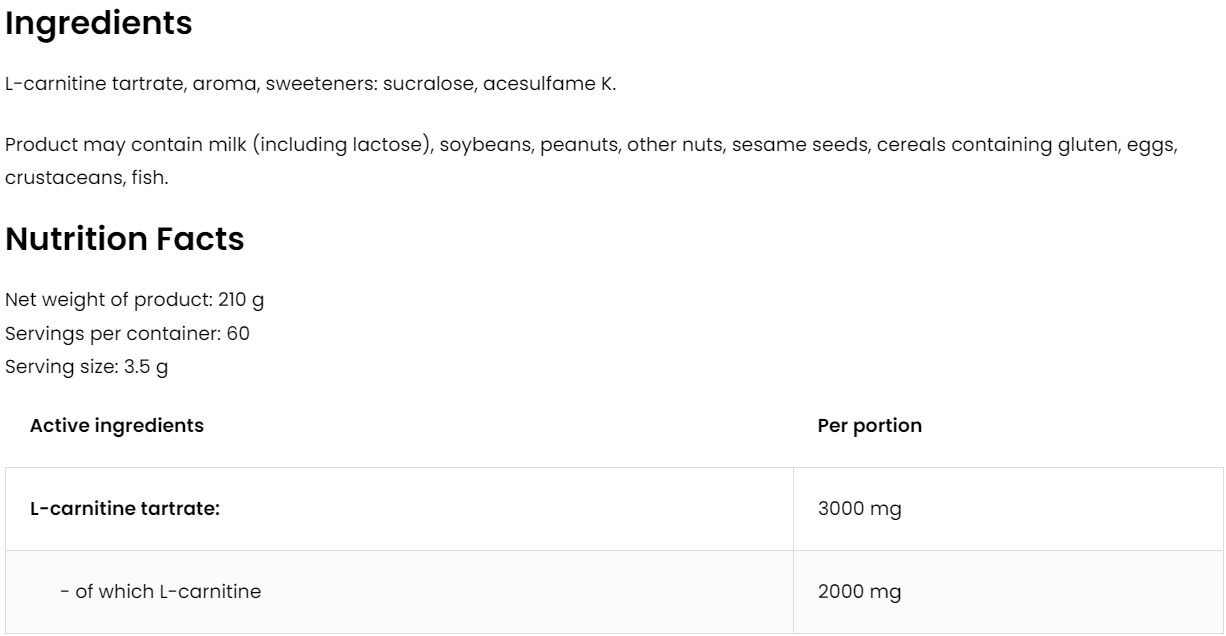Click the "L-carnitine tartrate:" table row label
The image size is (1226, 636).
(x=125, y=509)
